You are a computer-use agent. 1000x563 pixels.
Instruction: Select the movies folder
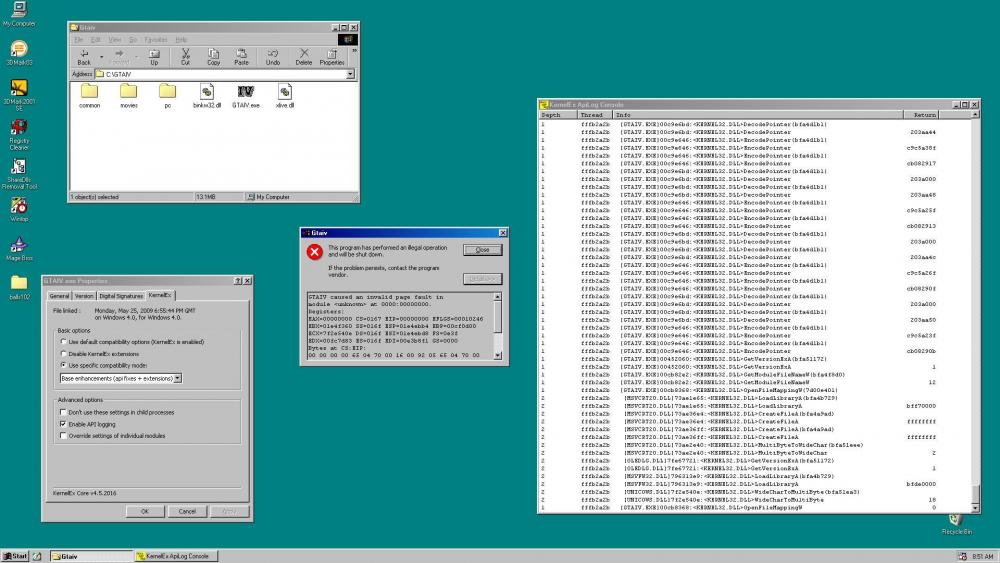click(129, 96)
